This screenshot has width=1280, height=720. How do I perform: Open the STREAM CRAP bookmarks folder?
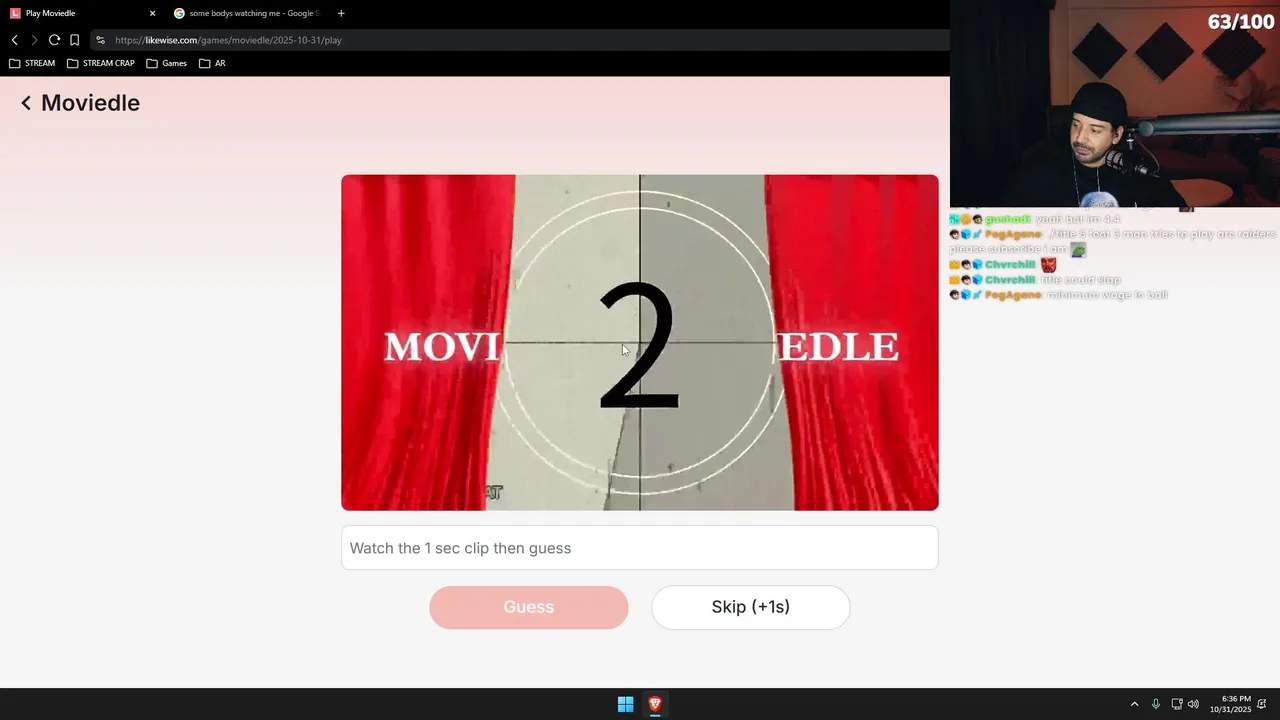point(100,63)
